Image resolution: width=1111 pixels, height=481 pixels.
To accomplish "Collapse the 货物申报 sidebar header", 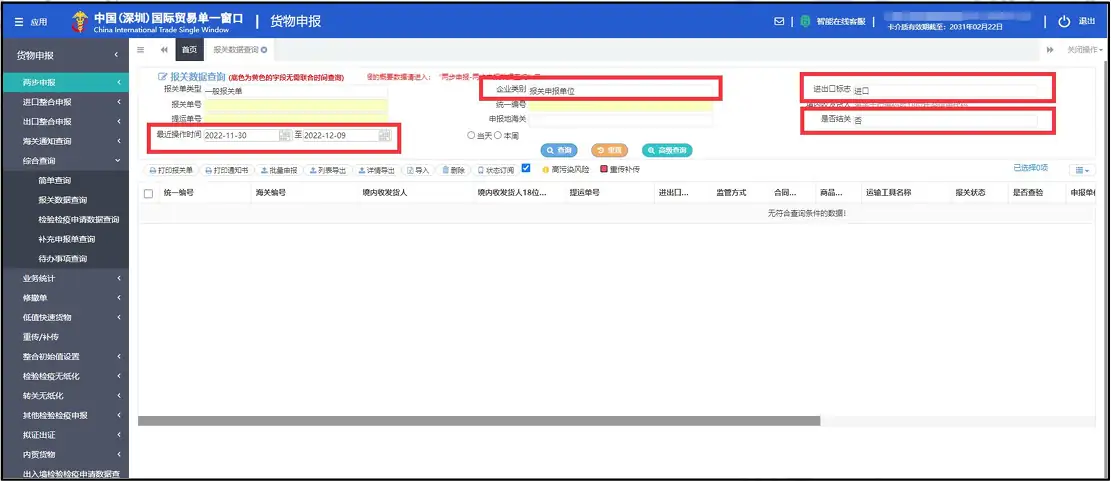I will pos(64,55).
